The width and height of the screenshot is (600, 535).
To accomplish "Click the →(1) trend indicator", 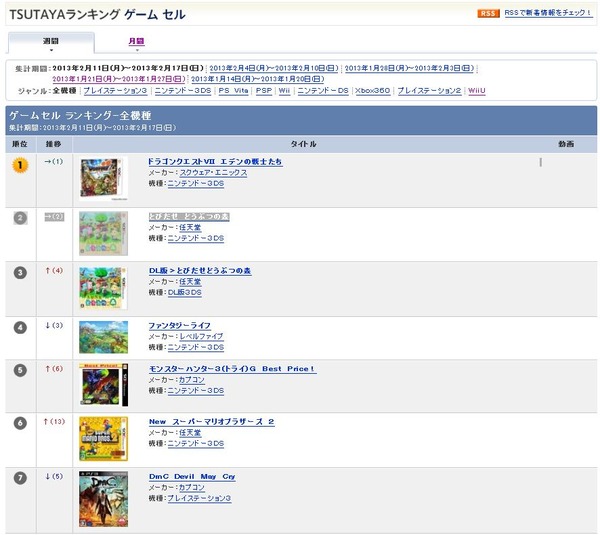I will point(54,161).
